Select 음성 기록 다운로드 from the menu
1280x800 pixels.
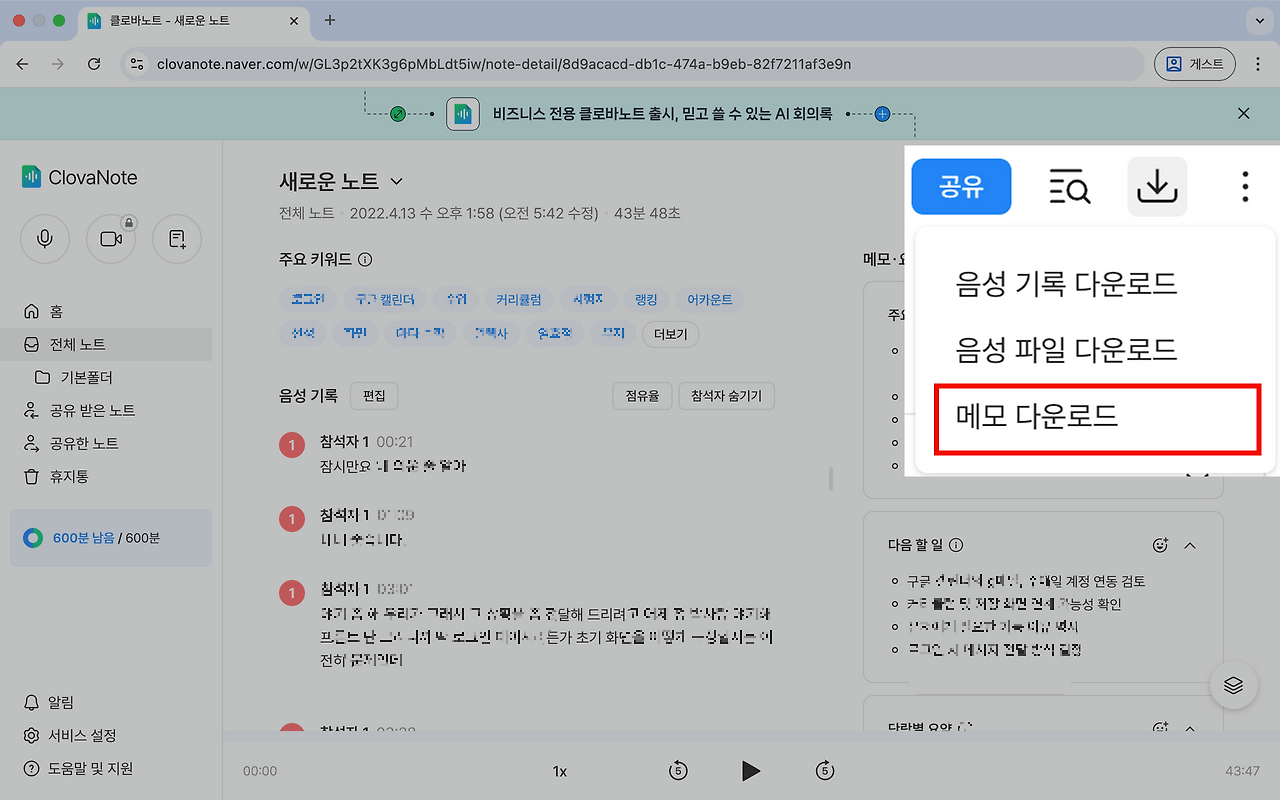[x=1066, y=284]
